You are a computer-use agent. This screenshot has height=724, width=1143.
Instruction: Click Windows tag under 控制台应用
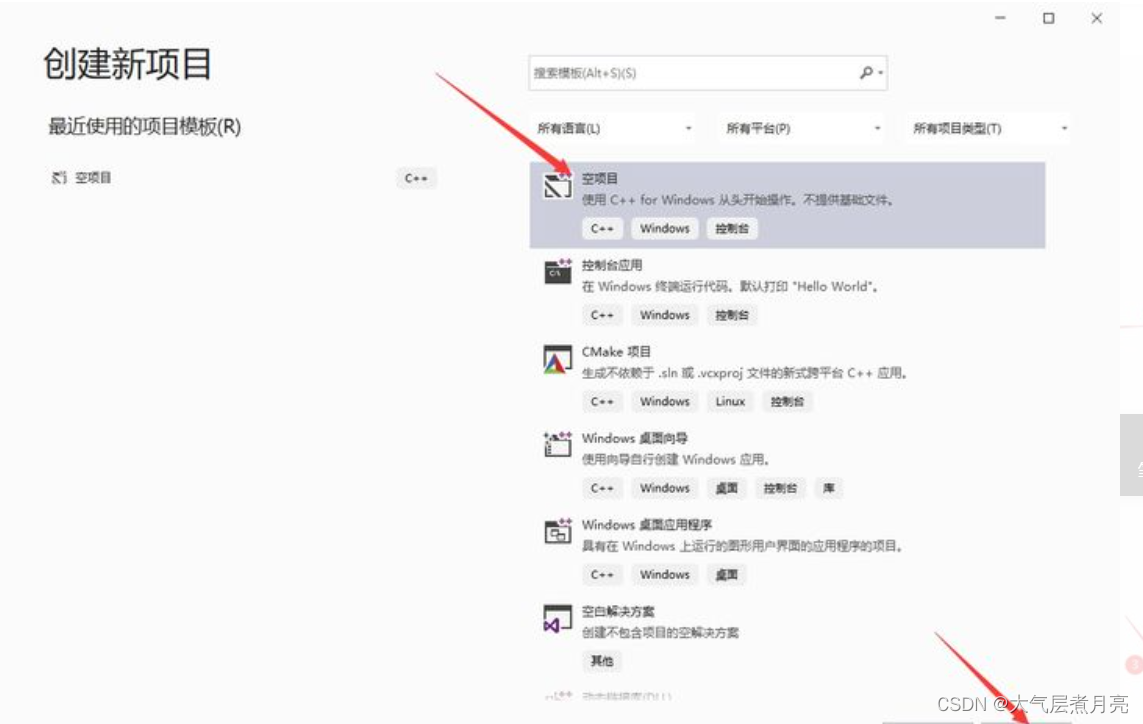point(665,315)
